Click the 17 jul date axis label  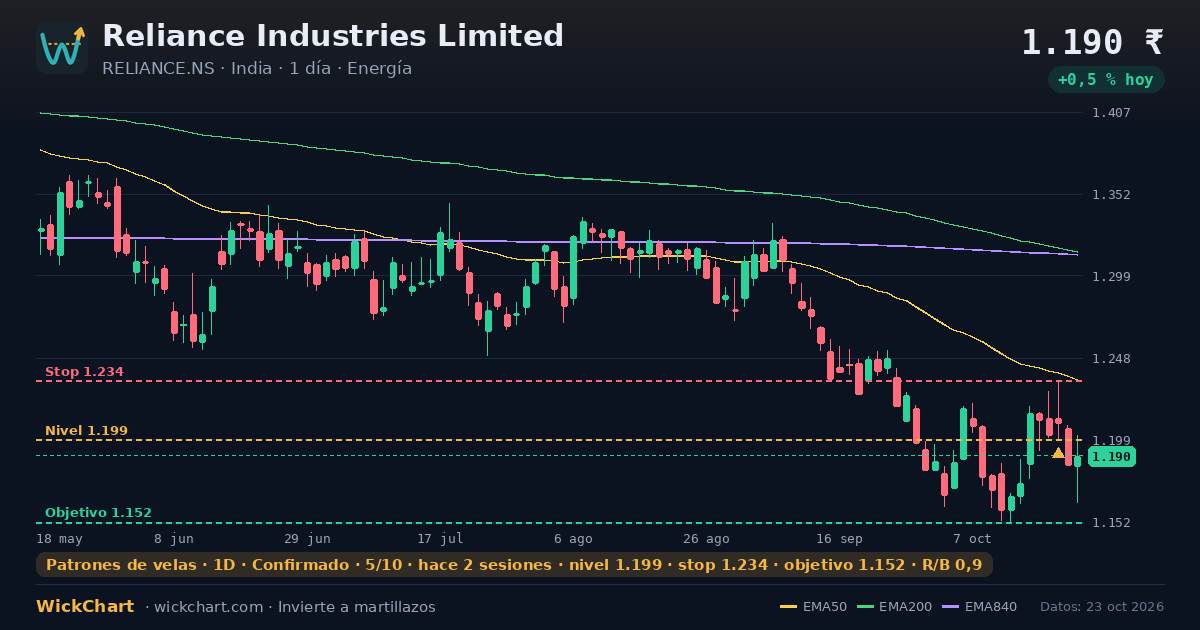point(440,538)
